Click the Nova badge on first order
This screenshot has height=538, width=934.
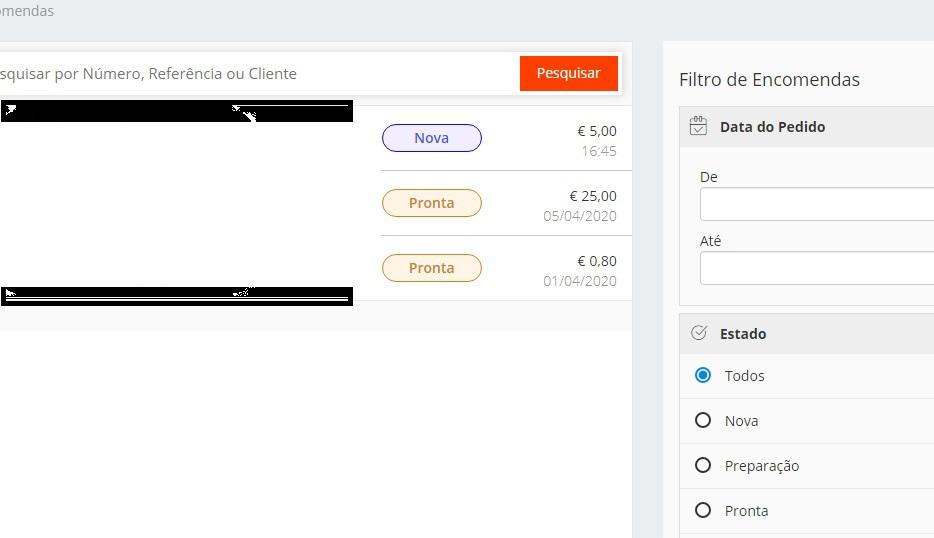coord(431,138)
